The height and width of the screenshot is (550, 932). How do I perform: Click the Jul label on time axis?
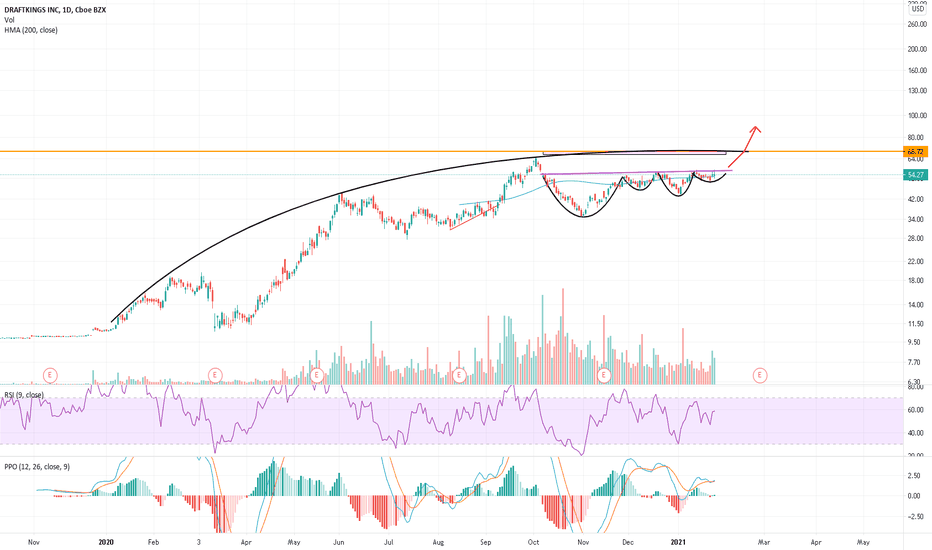coord(388,542)
